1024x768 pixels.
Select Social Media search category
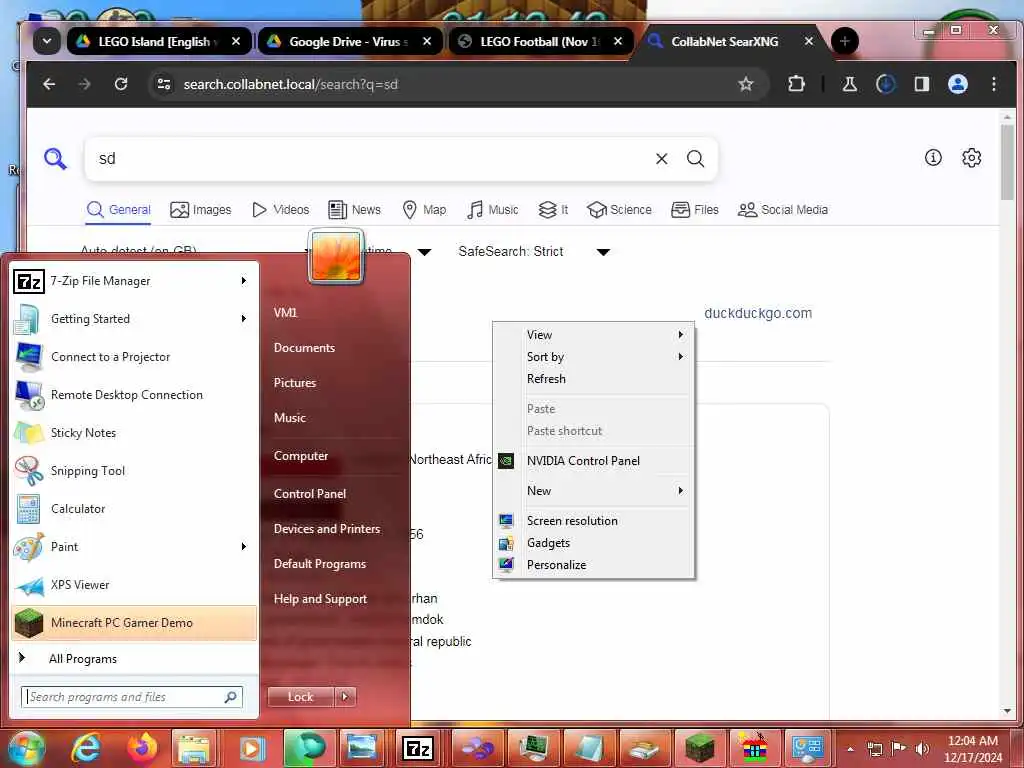[x=783, y=210]
